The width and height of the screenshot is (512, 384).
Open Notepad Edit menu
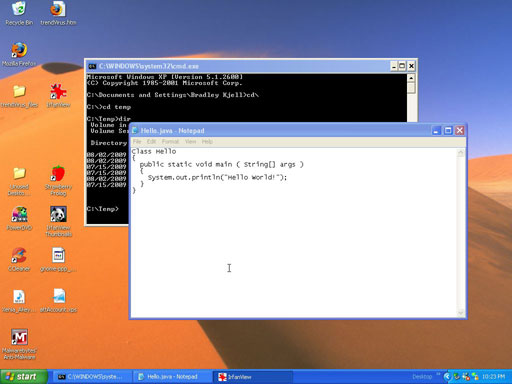(x=151, y=142)
